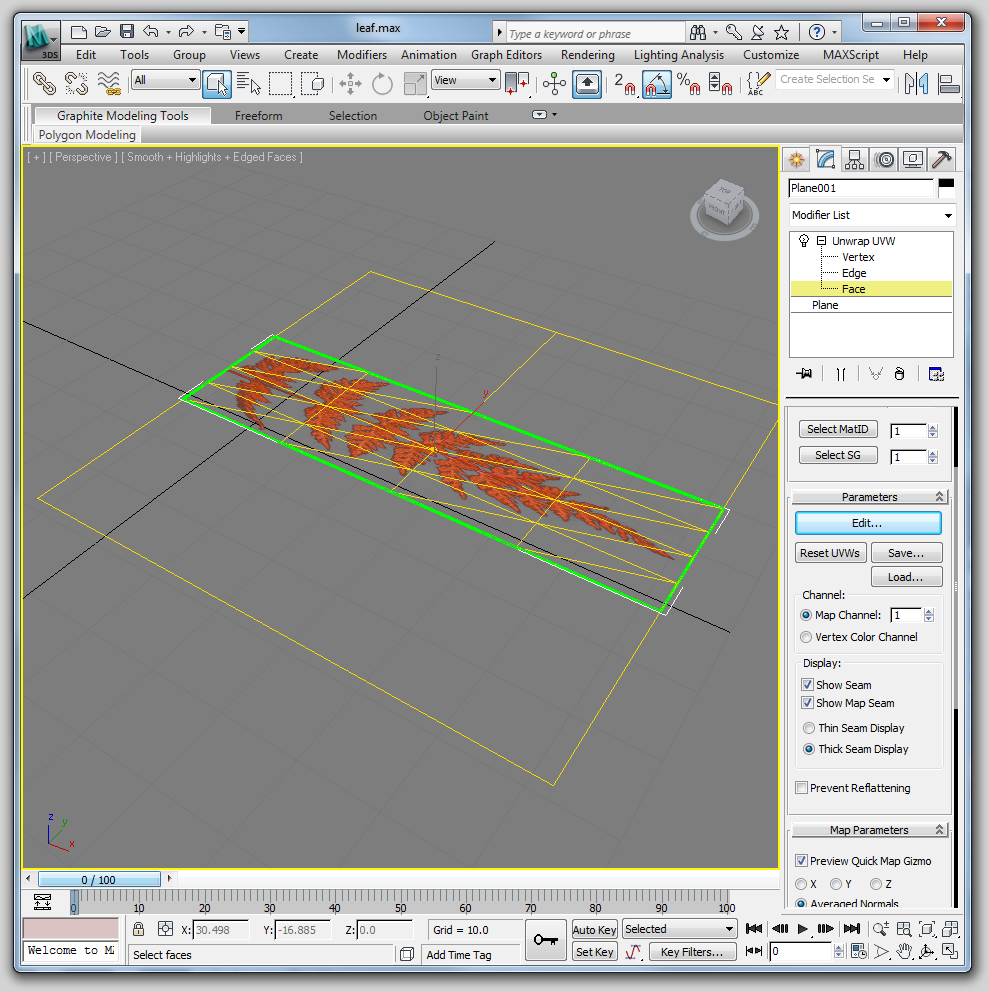
Task: Open the Utilities hammer panel icon
Action: click(941, 159)
